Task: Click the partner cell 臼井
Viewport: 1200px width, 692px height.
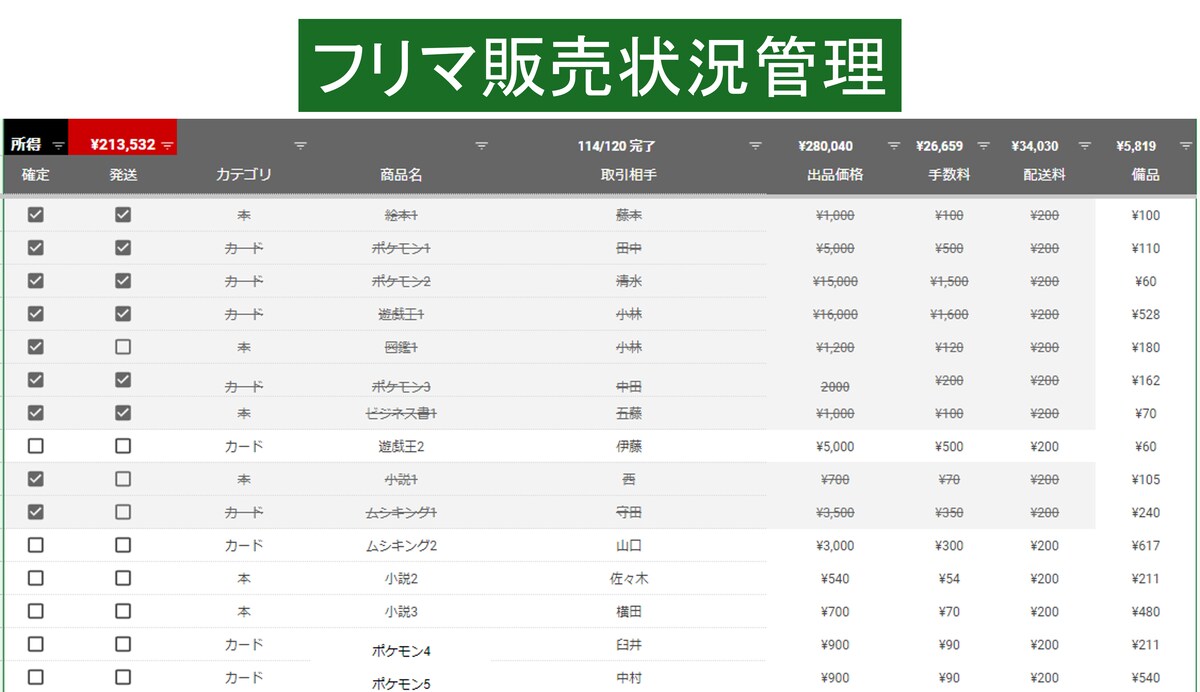Action: (x=629, y=644)
